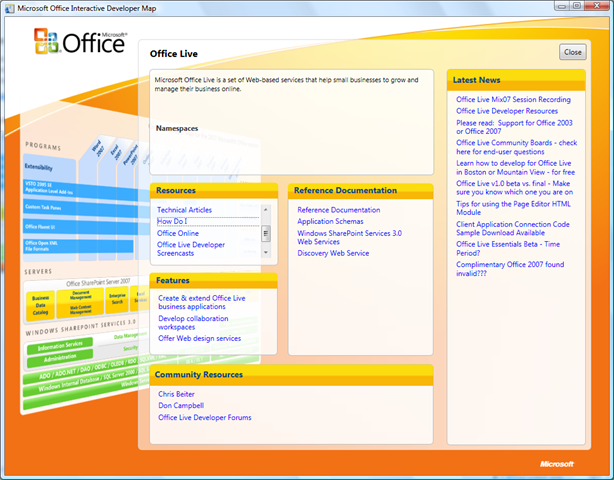The height and width of the screenshot is (480, 614).
Task: Click the Microsoft Office logo
Action: click(80, 41)
